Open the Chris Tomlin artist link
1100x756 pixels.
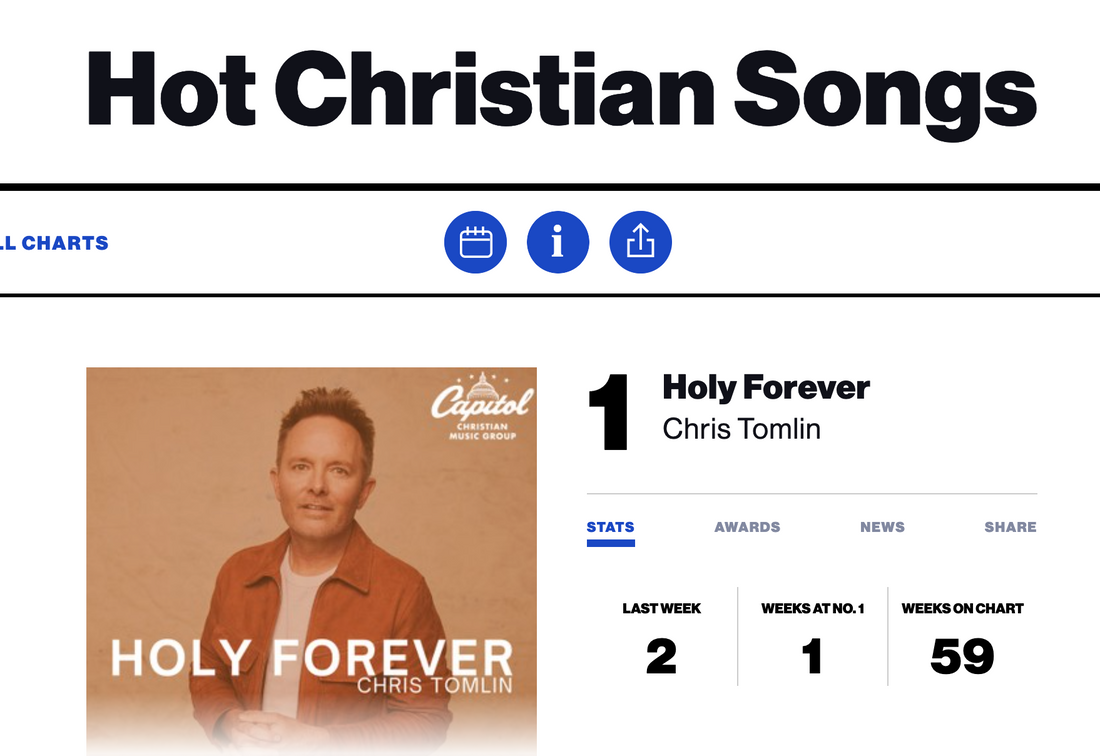[x=741, y=429]
